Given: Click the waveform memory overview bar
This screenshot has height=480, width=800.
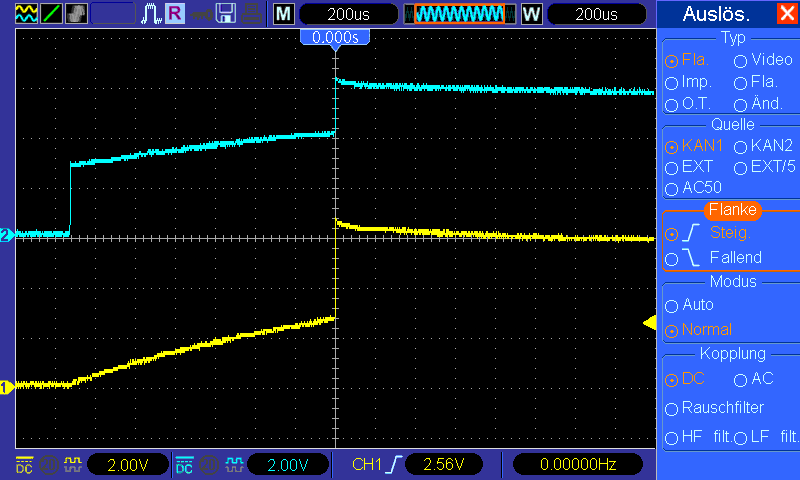Looking at the screenshot, I should coord(459,14).
